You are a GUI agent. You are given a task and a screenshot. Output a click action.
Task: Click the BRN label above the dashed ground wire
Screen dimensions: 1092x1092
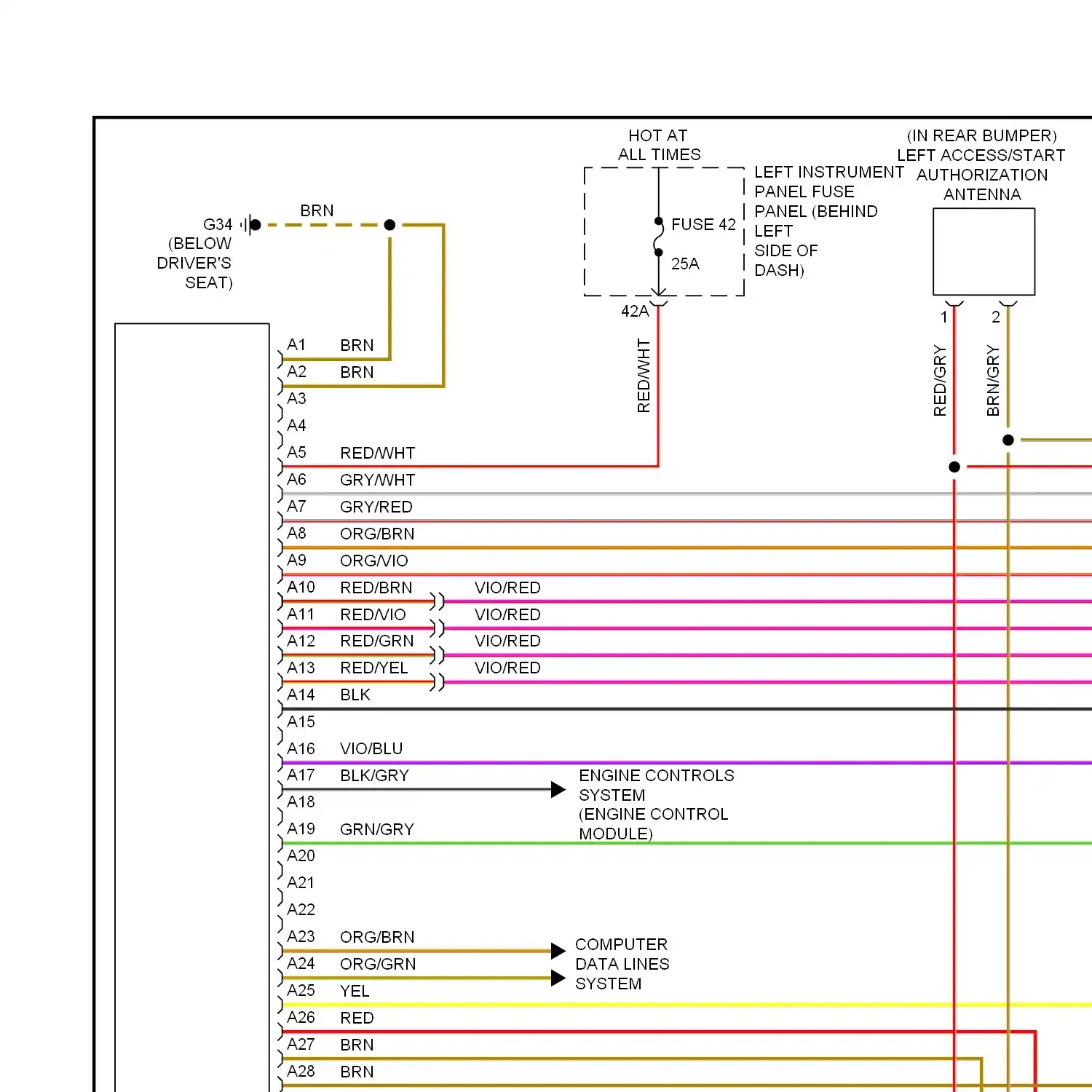coord(317,210)
